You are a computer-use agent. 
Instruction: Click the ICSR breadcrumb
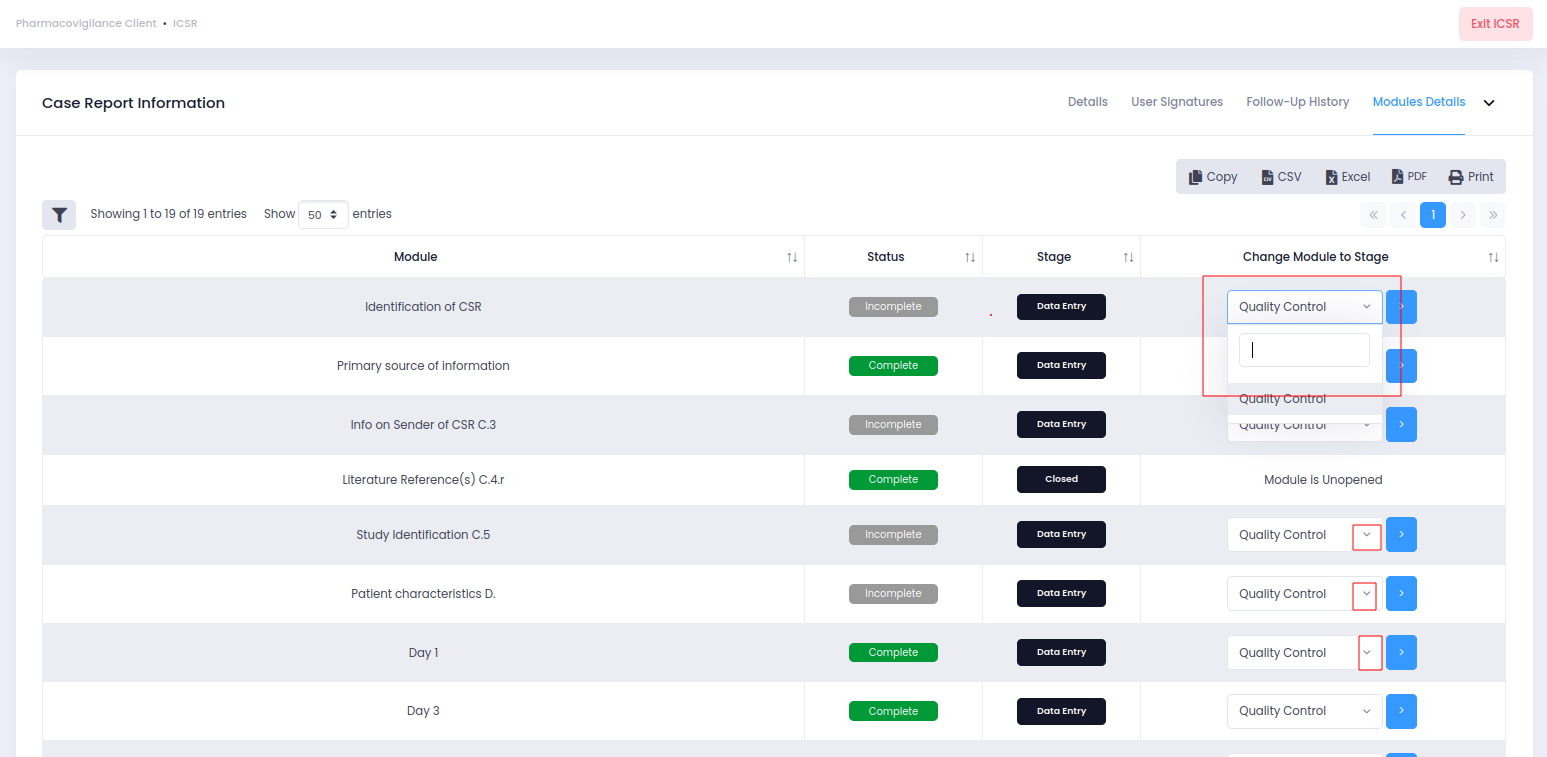[185, 23]
